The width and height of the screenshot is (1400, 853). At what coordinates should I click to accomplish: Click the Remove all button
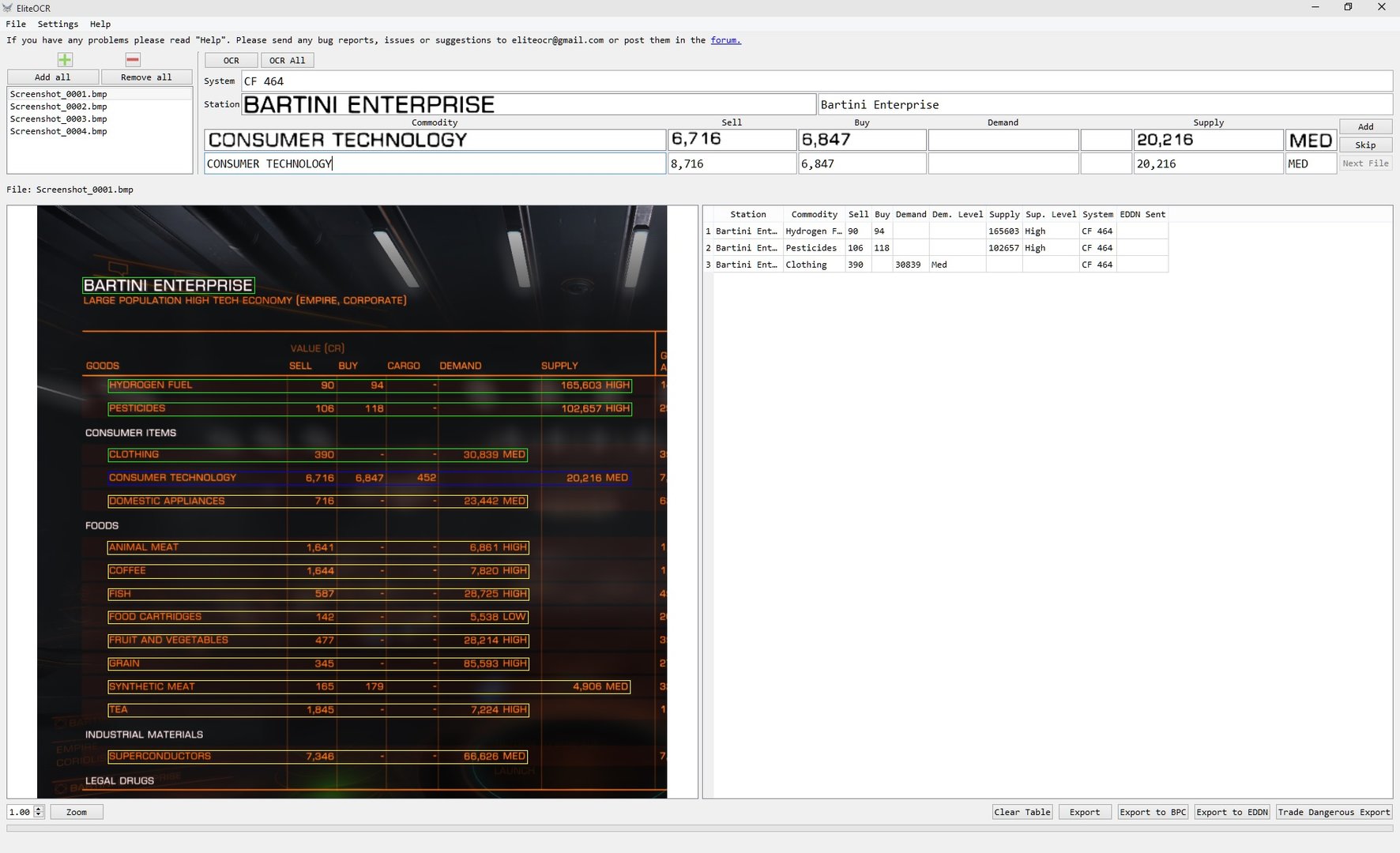click(146, 77)
